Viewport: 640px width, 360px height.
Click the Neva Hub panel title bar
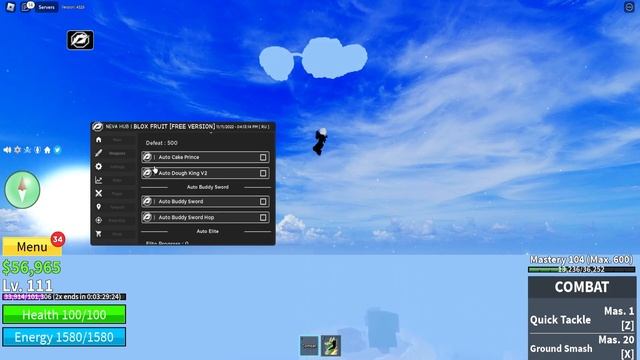[x=183, y=127]
